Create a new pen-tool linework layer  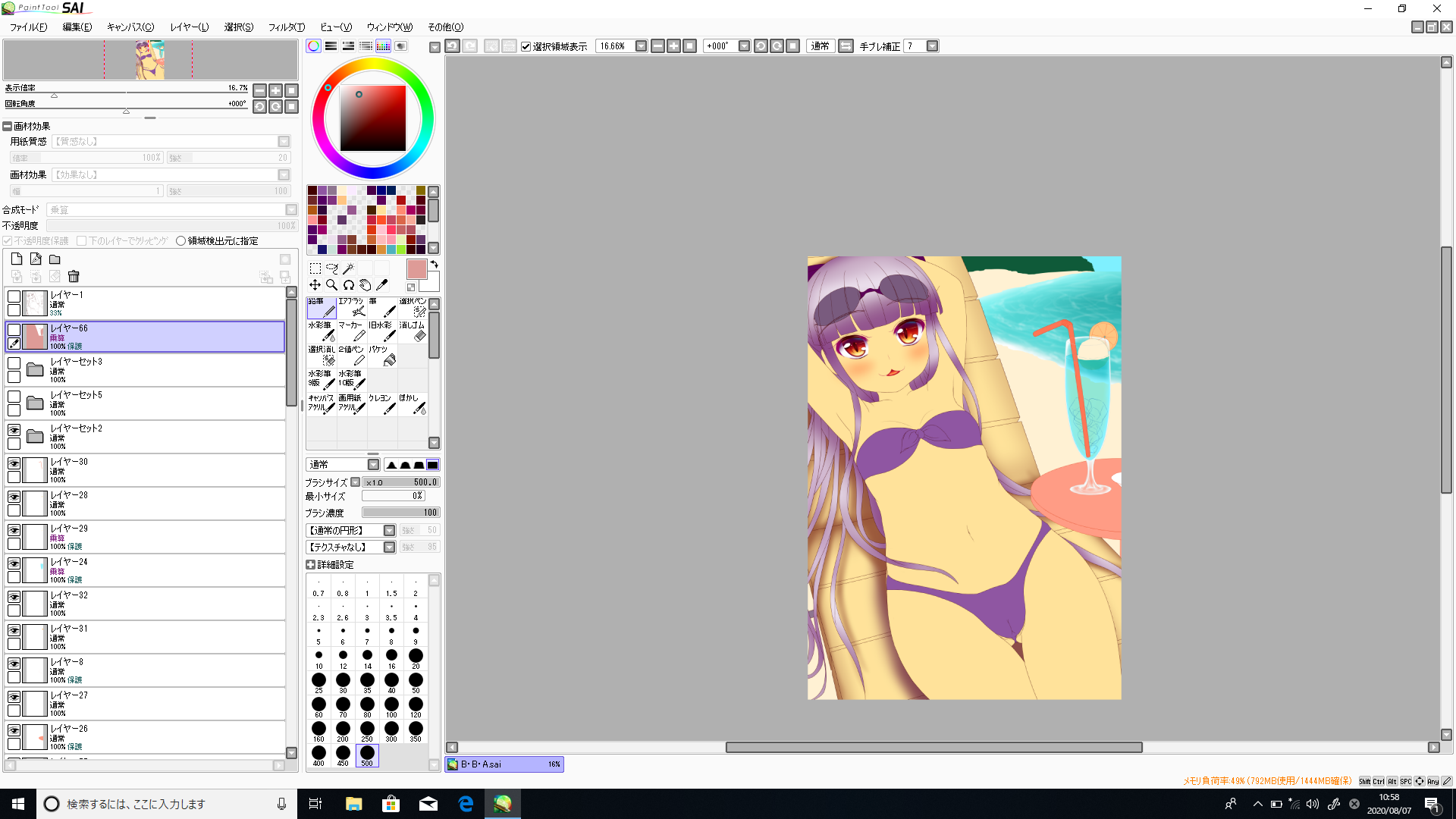(x=36, y=259)
